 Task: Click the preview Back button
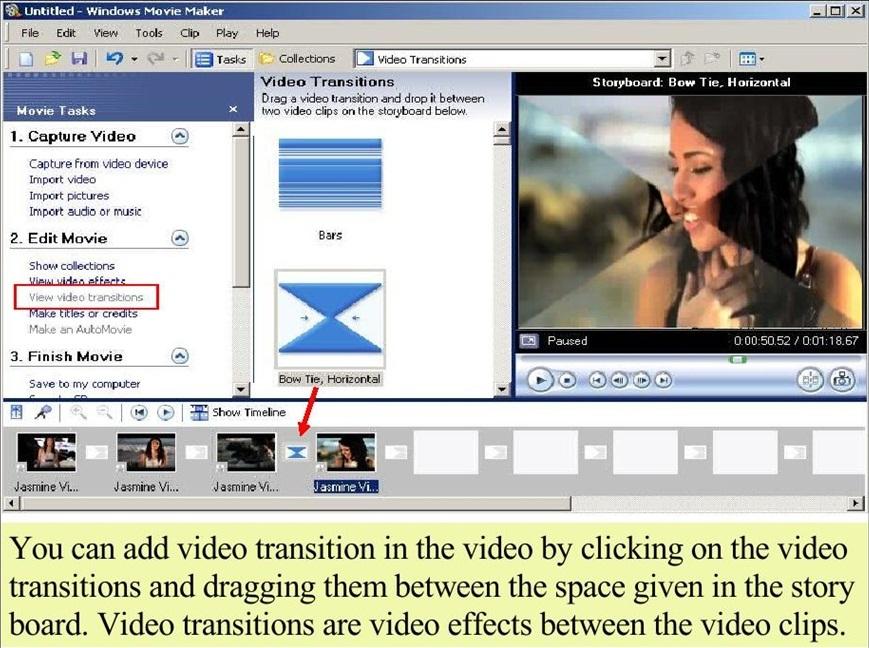(x=597, y=380)
